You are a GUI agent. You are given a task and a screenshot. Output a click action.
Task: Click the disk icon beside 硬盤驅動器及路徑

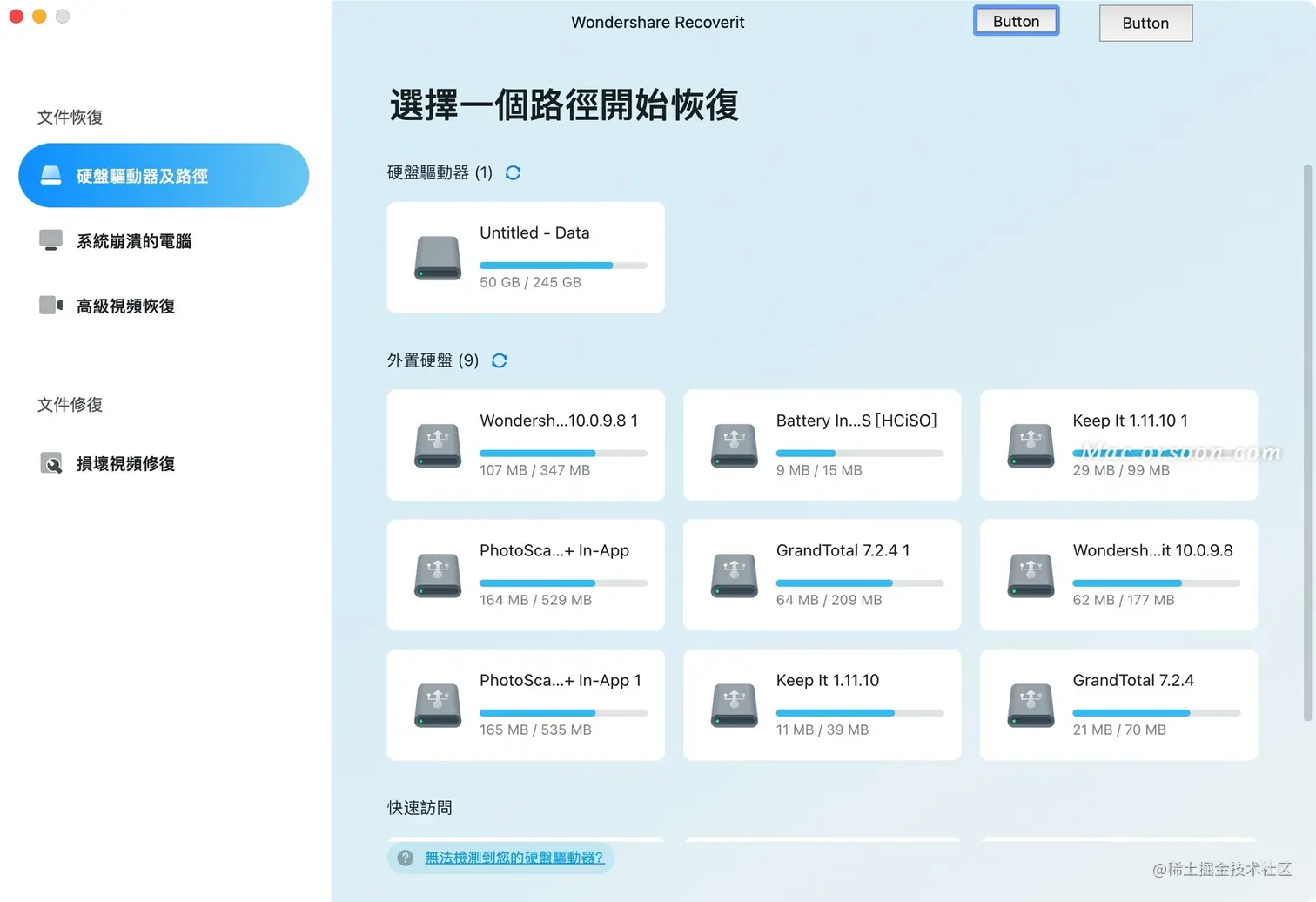51,175
